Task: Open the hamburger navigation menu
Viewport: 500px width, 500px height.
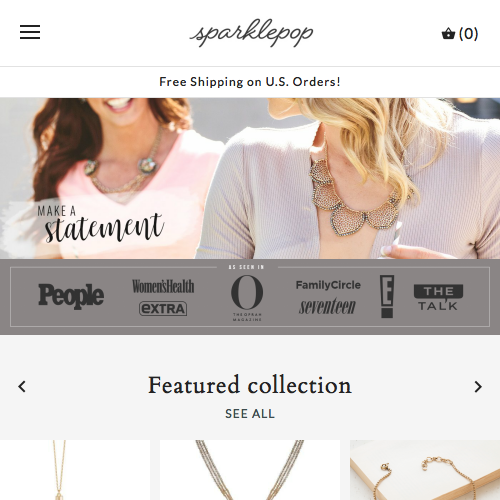Action: [30, 32]
